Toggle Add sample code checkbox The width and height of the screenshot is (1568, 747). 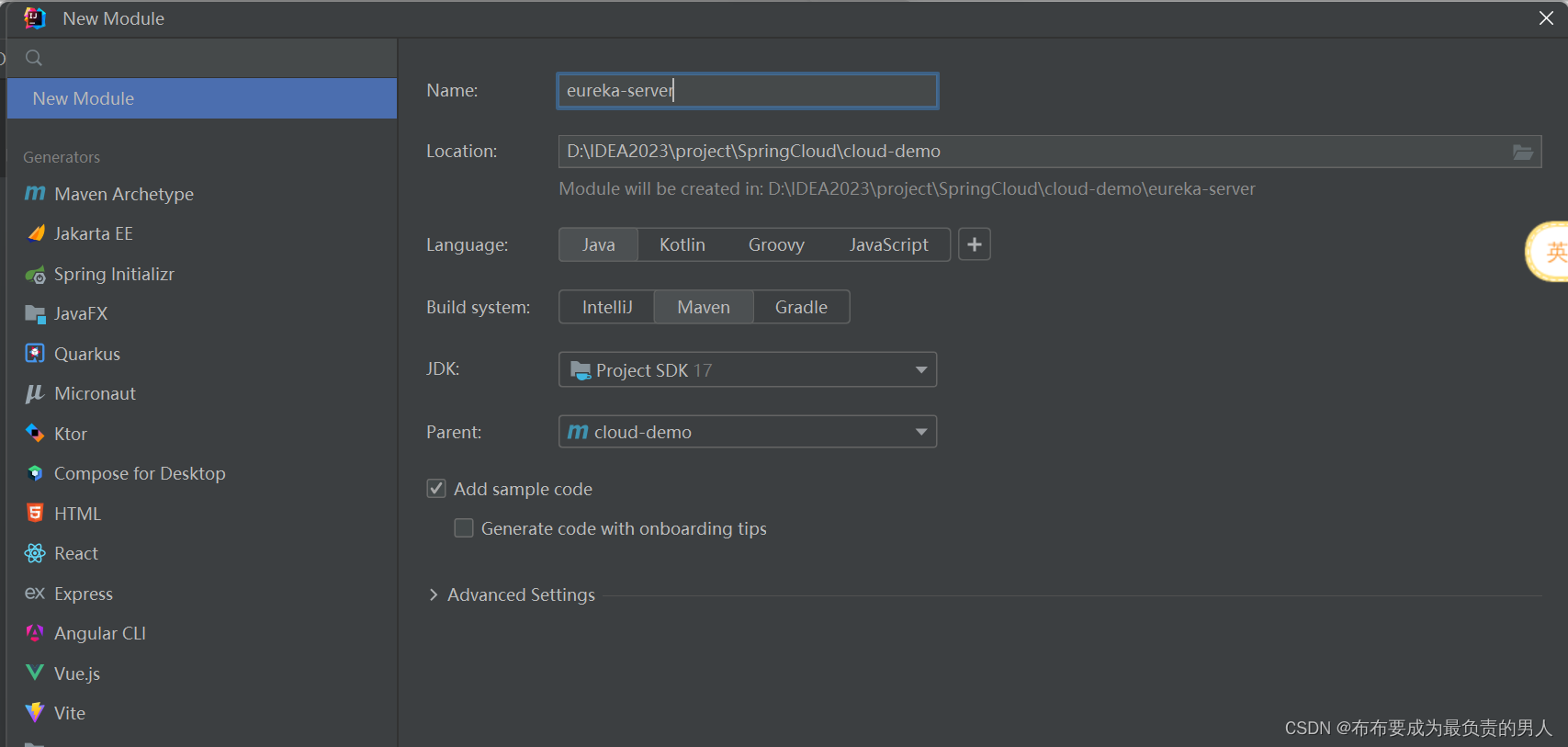click(x=436, y=489)
